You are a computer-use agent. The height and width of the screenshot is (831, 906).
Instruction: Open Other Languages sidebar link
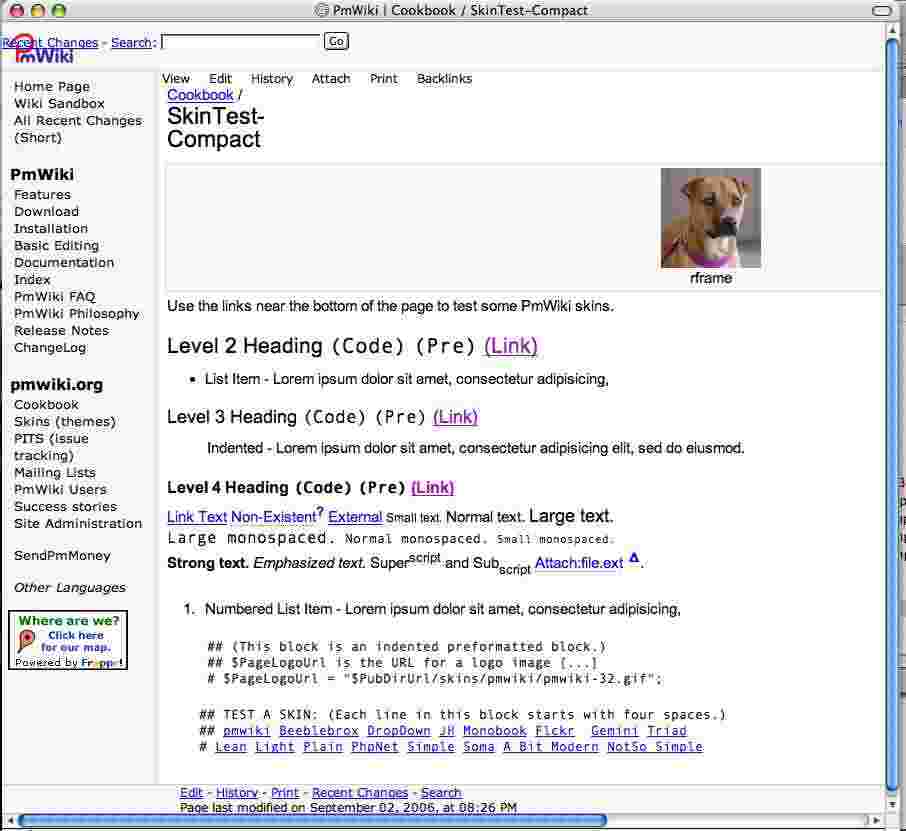click(70, 588)
